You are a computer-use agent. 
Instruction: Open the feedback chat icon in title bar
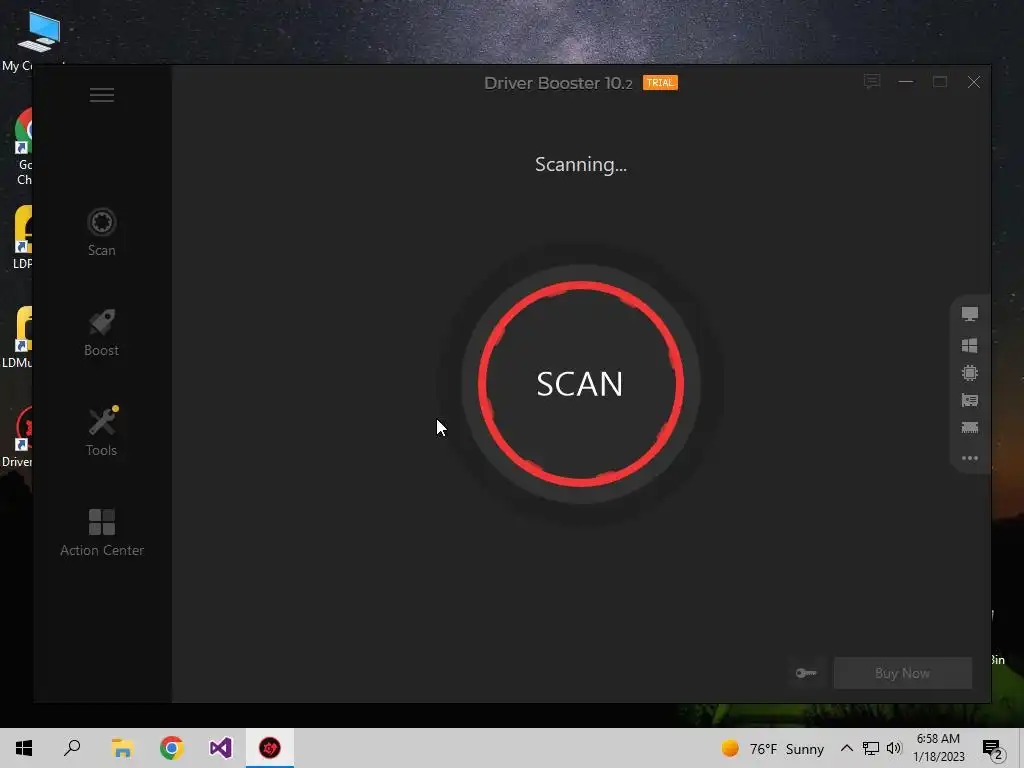(872, 82)
